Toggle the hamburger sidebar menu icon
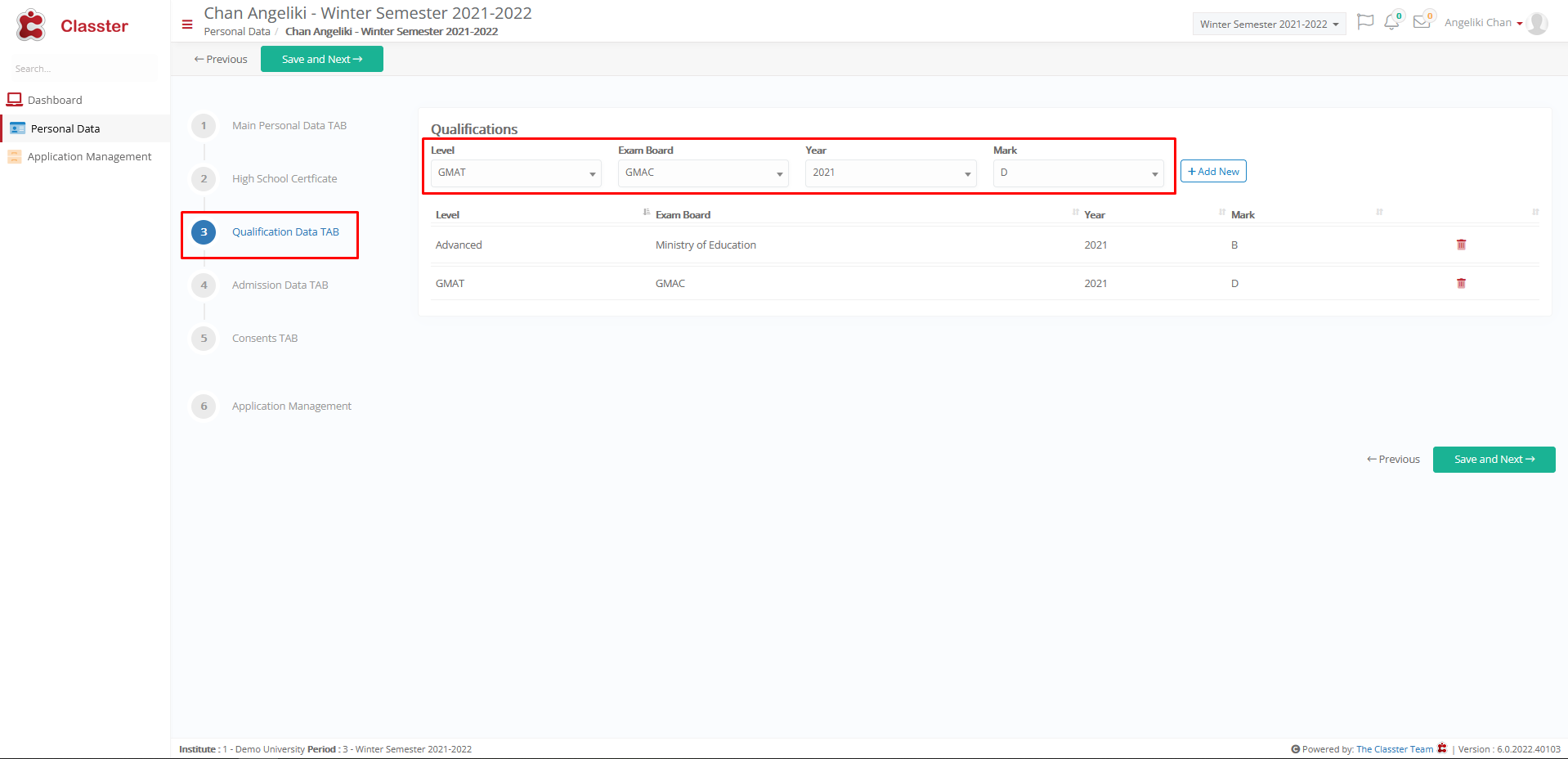This screenshot has width=1568, height=759. tap(187, 25)
